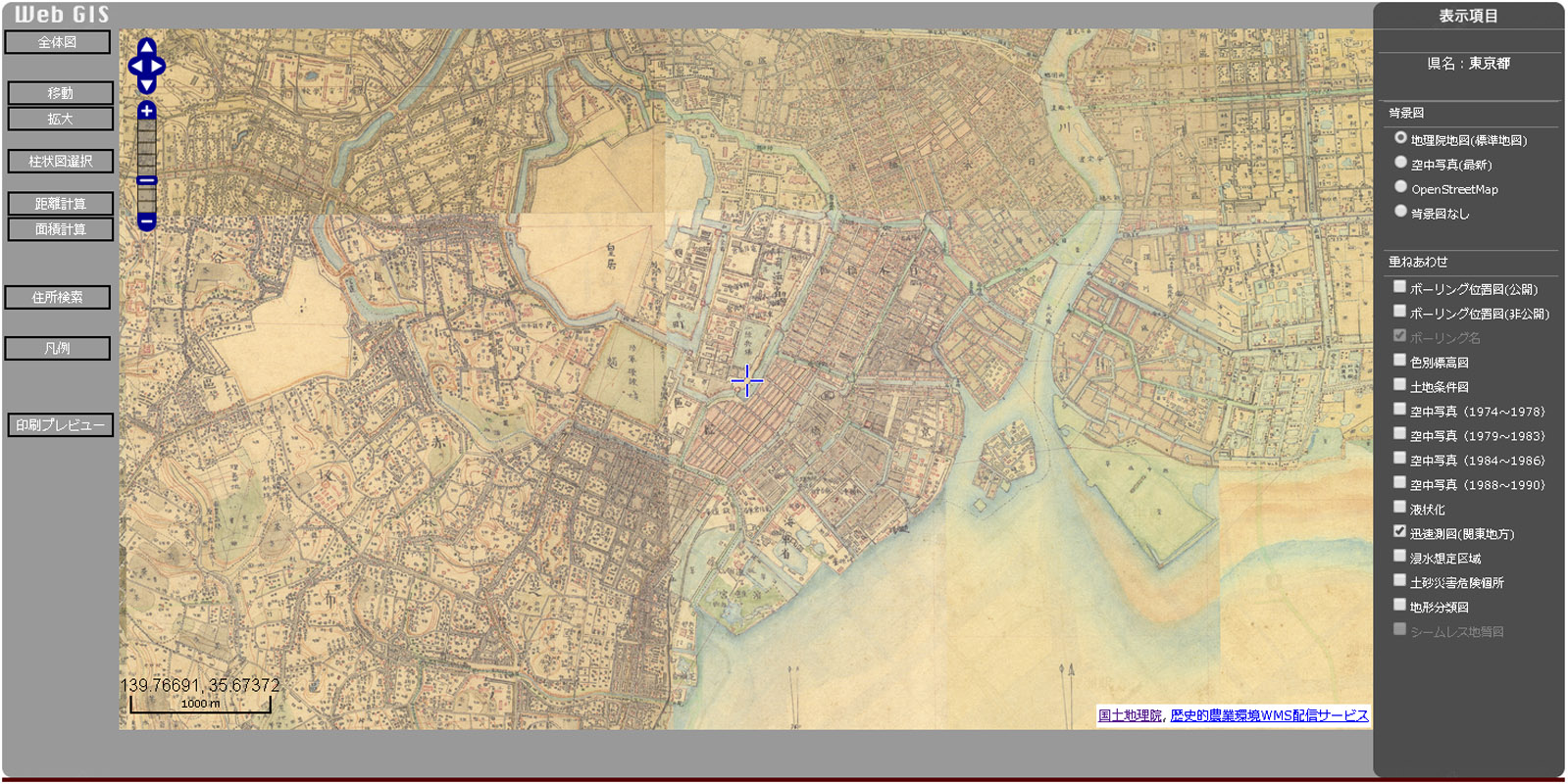
Task: Click the zoom slider handle
Action: (x=146, y=180)
